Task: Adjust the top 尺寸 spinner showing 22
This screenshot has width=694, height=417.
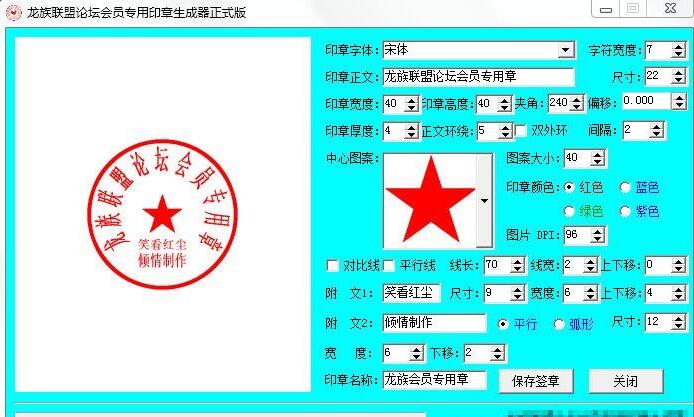Action: pos(678,76)
